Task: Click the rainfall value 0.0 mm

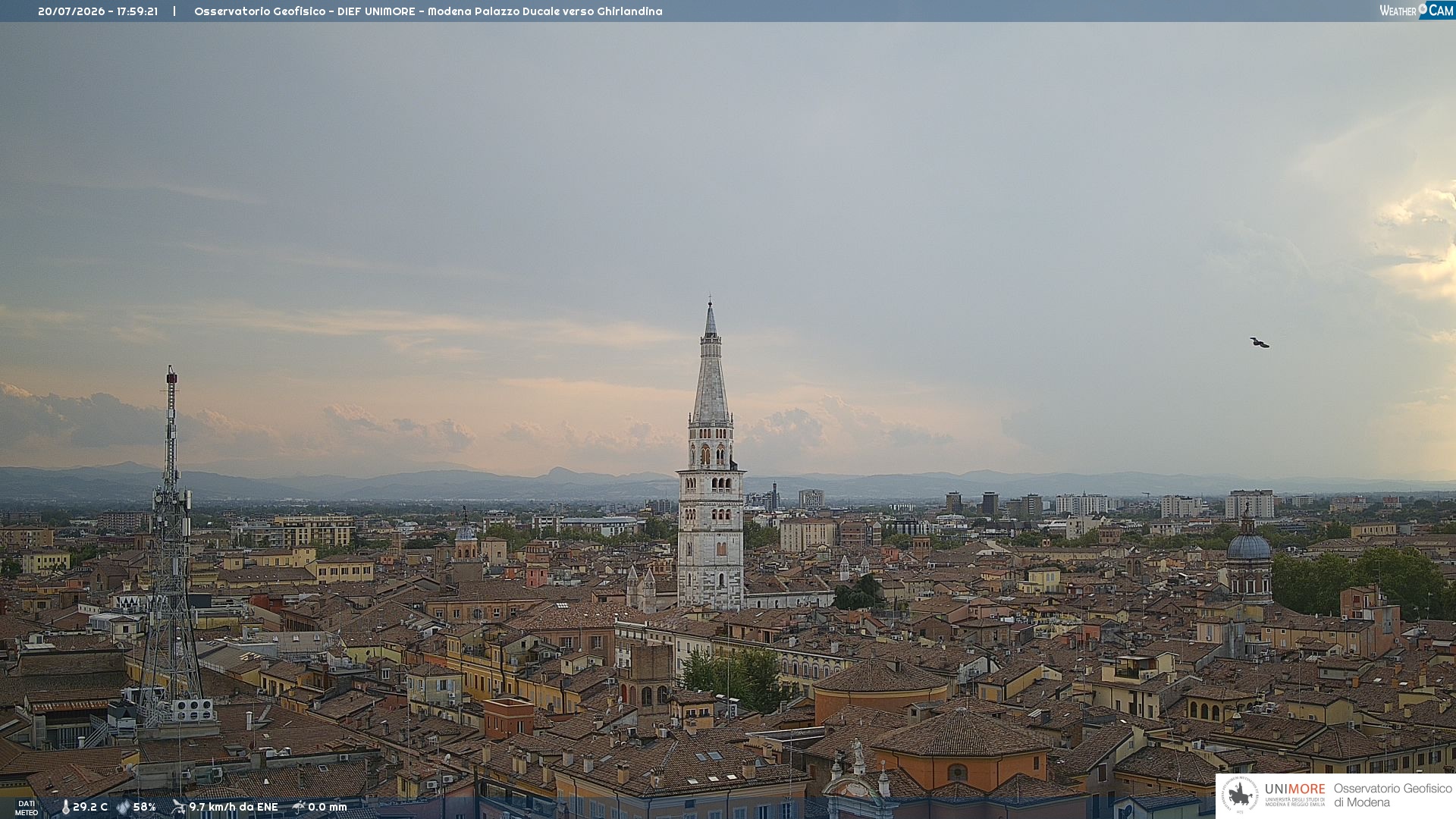Action: [328, 807]
